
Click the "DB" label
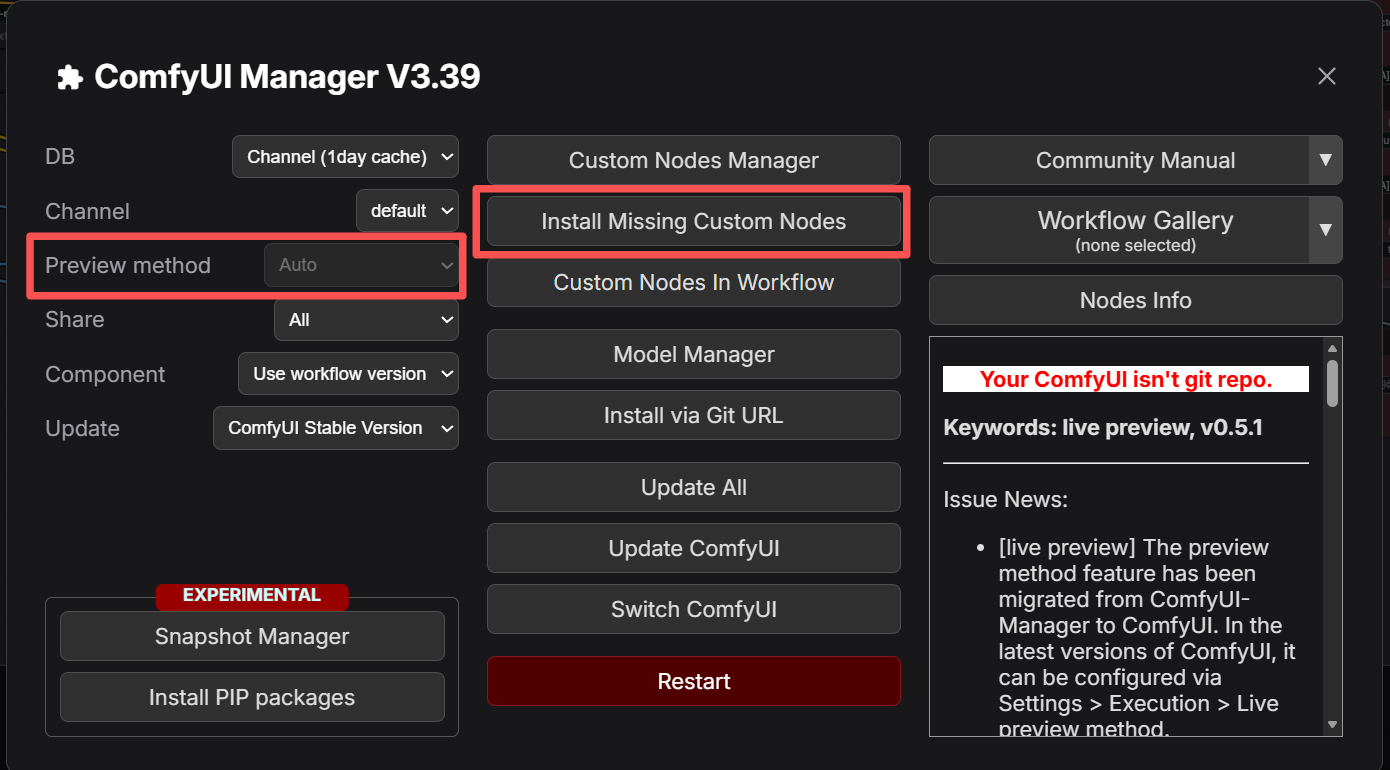[60, 156]
